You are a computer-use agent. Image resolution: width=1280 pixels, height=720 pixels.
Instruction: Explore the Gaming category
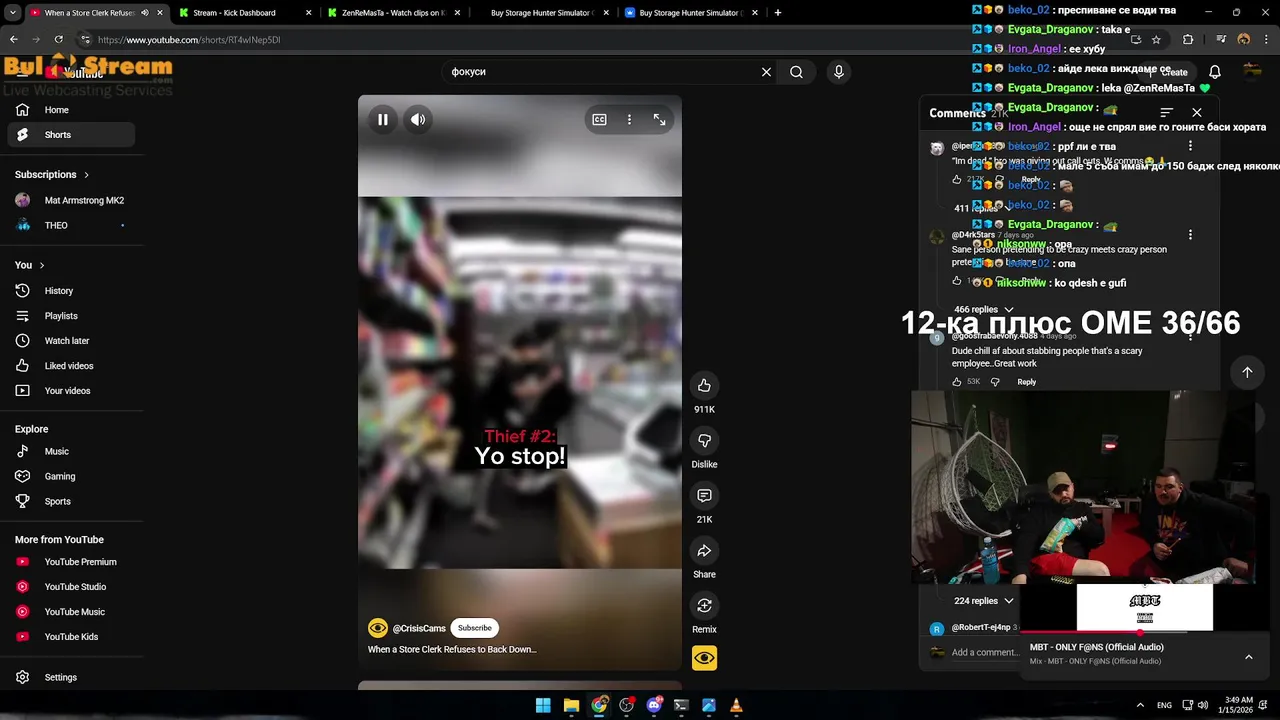[x=70, y=477]
